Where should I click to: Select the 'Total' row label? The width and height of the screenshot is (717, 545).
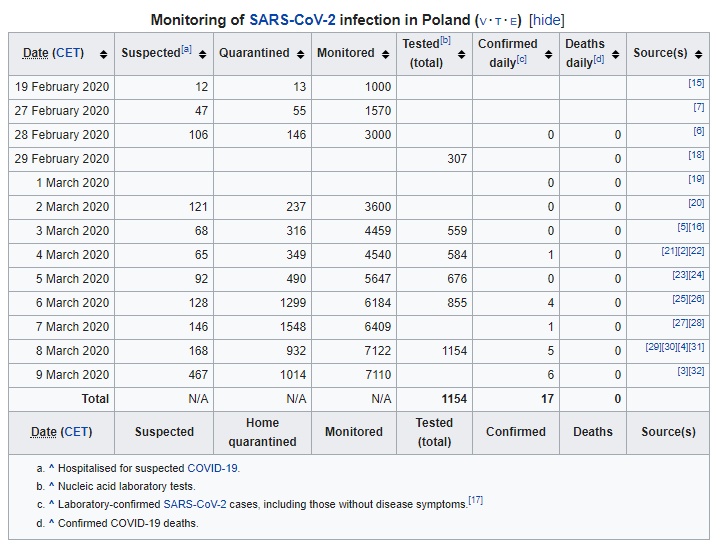coord(95,399)
